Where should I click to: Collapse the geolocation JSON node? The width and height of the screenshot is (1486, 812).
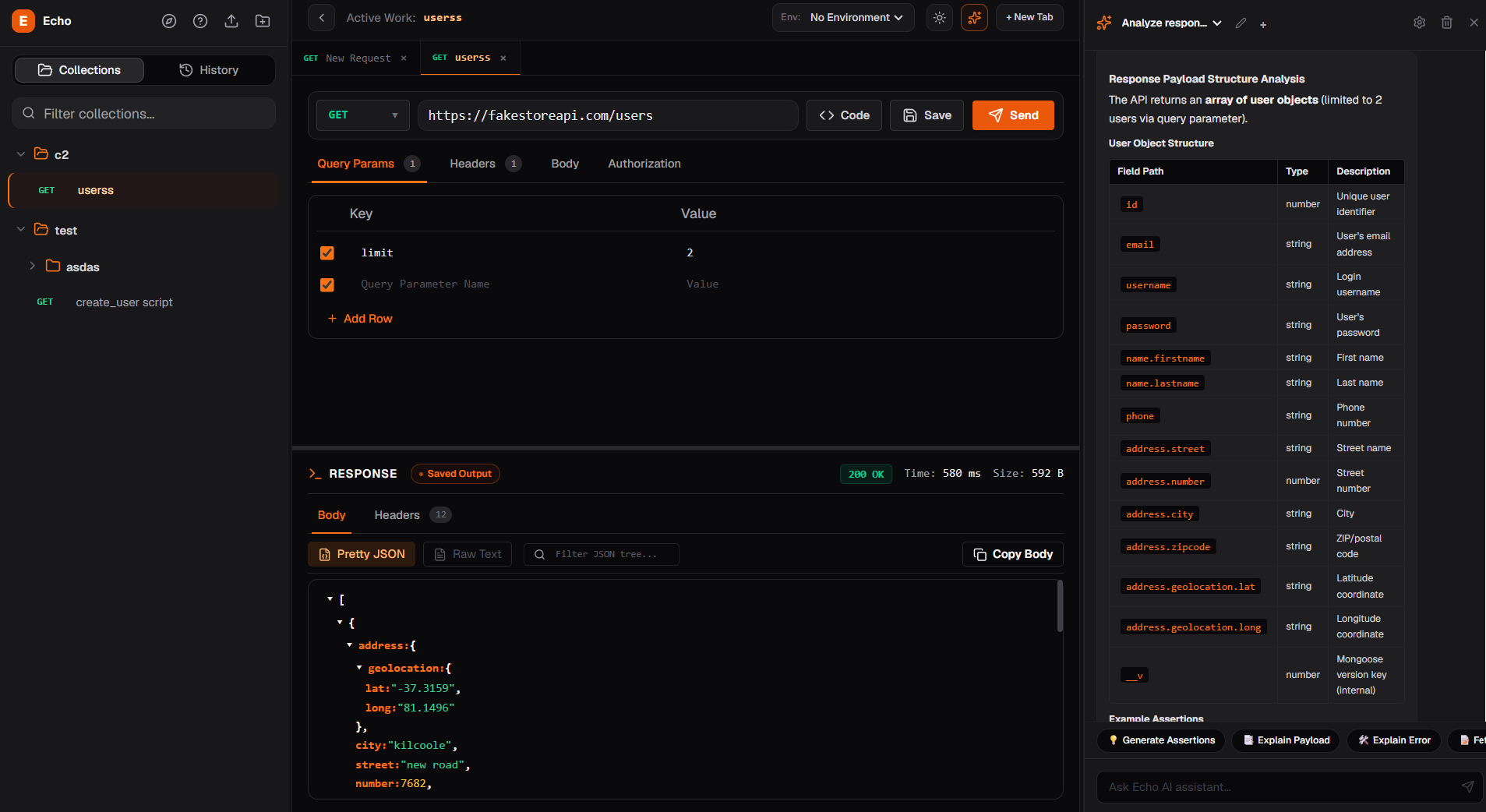pyautogui.click(x=359, y=668)
